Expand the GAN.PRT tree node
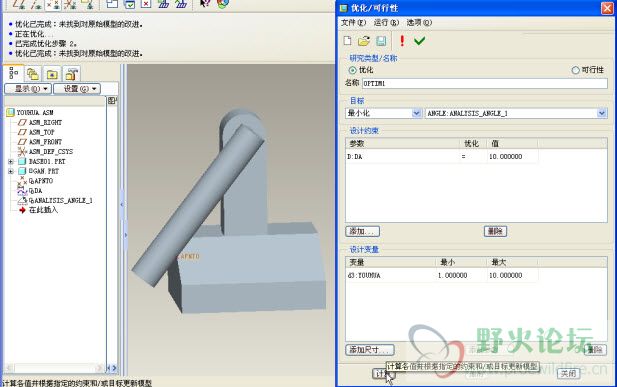Screen dimensions: 617x387 (11, 171)
